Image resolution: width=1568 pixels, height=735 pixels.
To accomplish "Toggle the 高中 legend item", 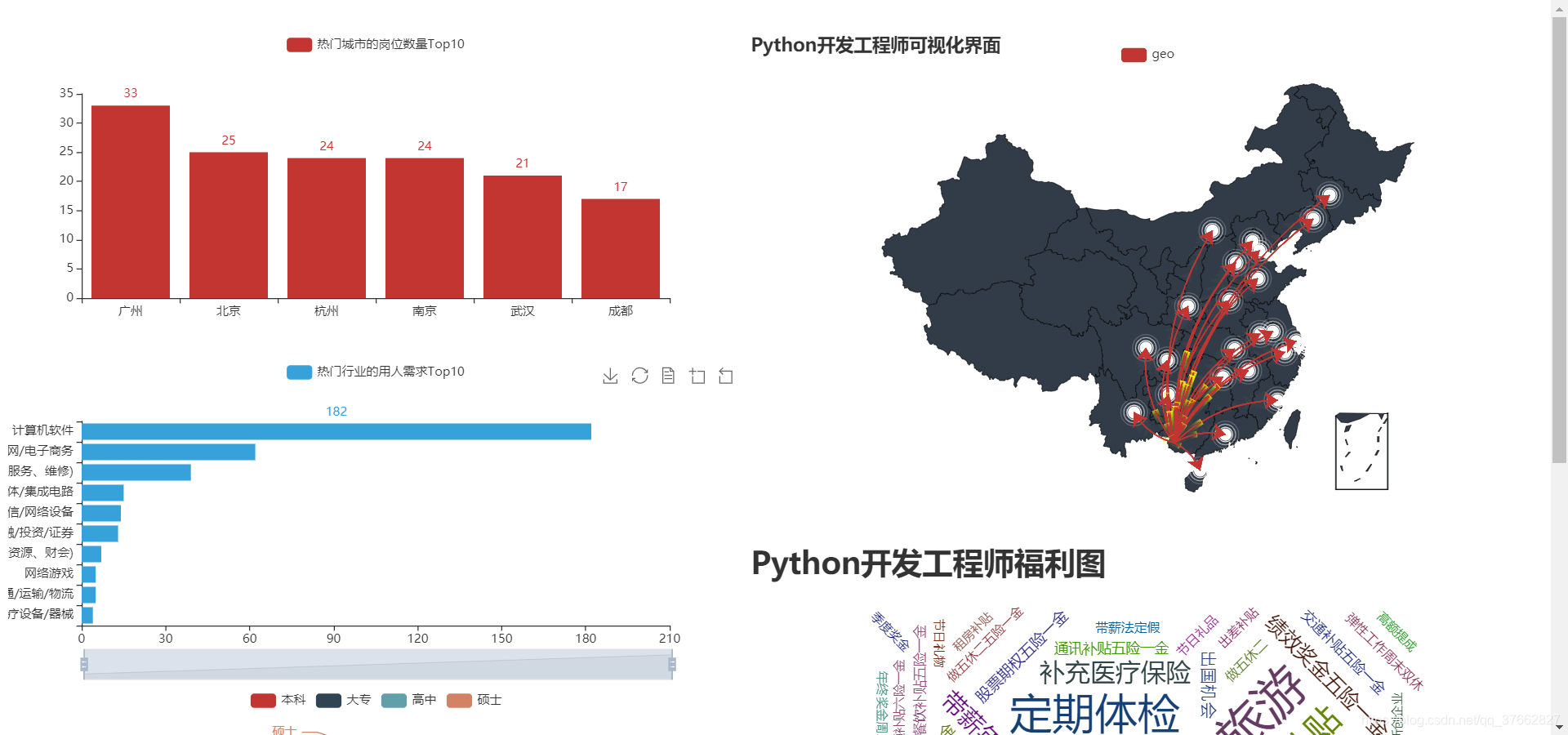I will 408,700.
